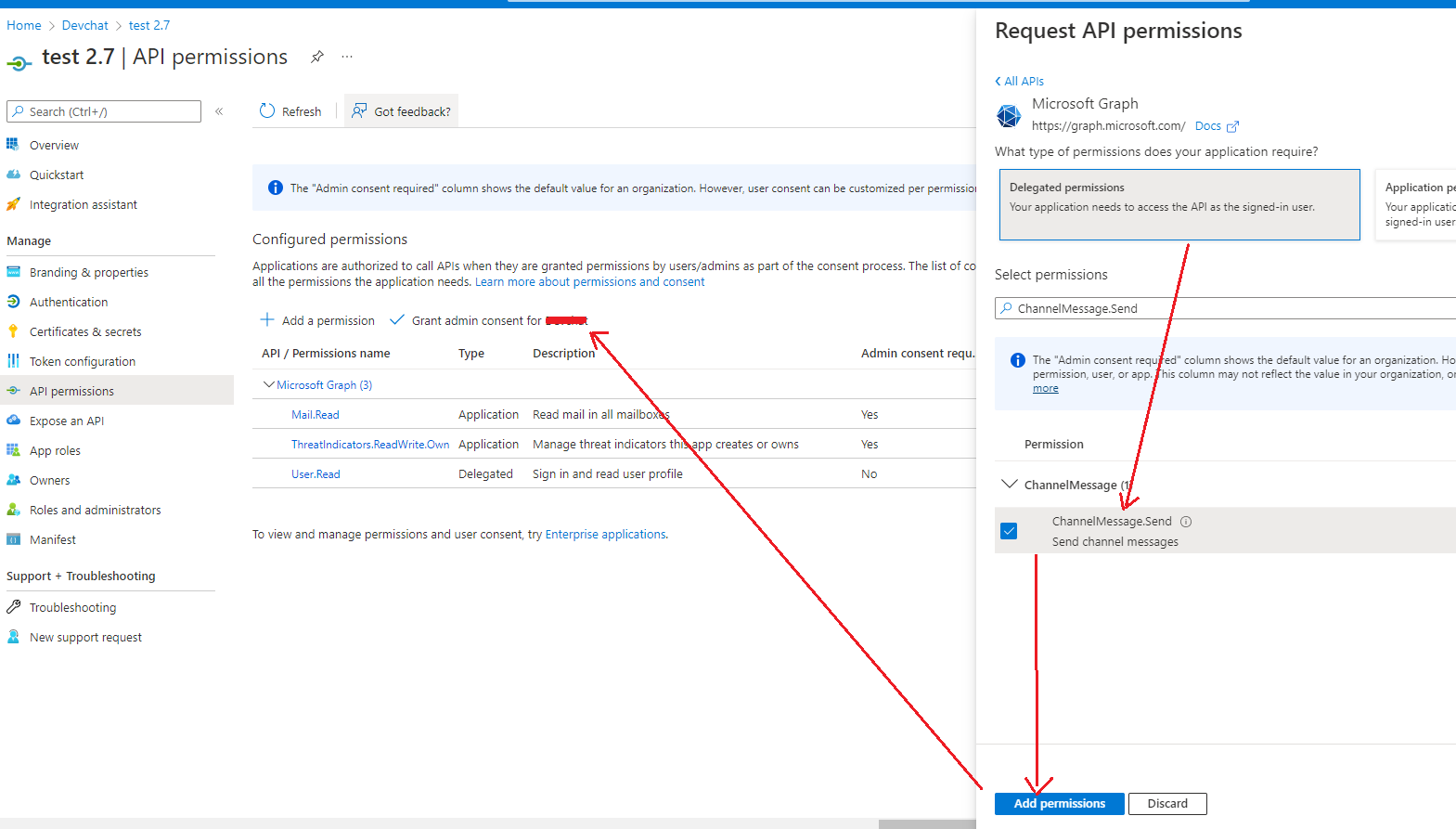Screen dimensions: 1456x829
Task: Click the info icon beside ChannelMessage.Send
Action: click(1186, 522)
